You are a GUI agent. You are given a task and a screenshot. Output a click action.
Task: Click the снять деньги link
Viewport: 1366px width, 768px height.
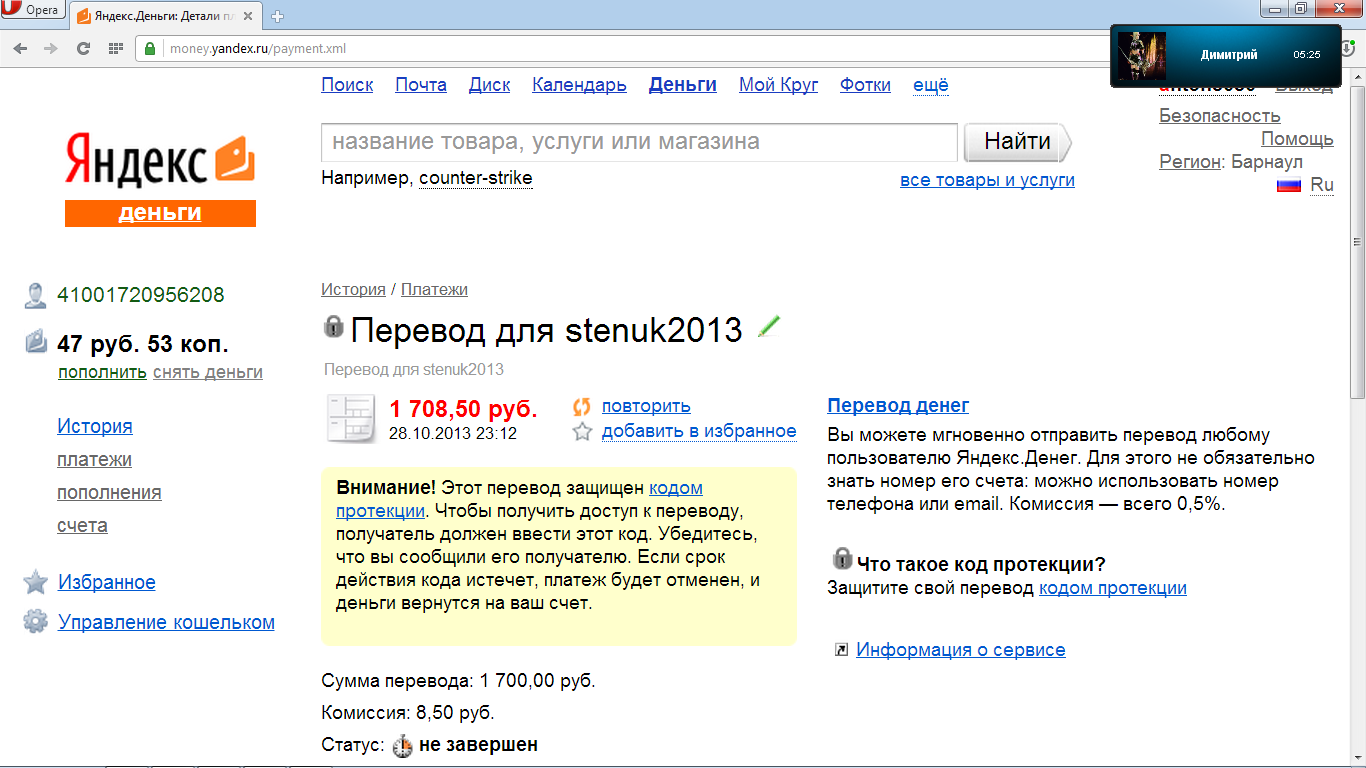208,373
